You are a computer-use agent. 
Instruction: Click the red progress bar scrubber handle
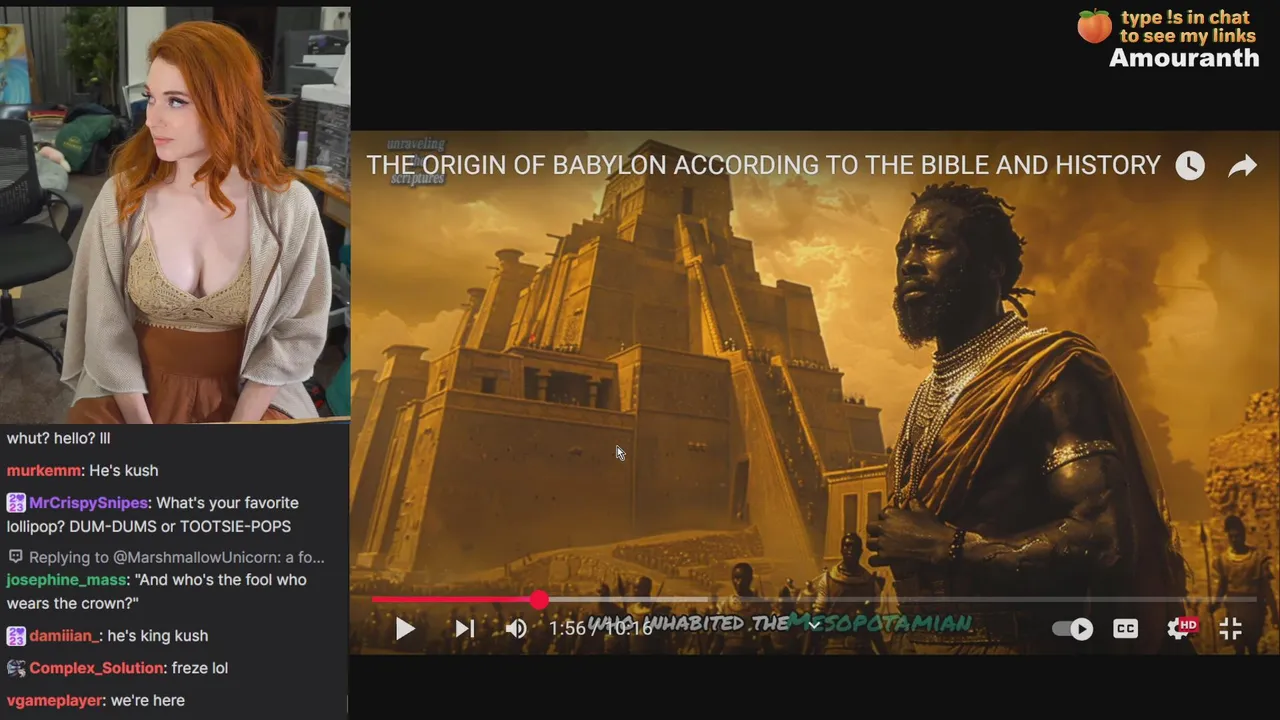point(539,600)
